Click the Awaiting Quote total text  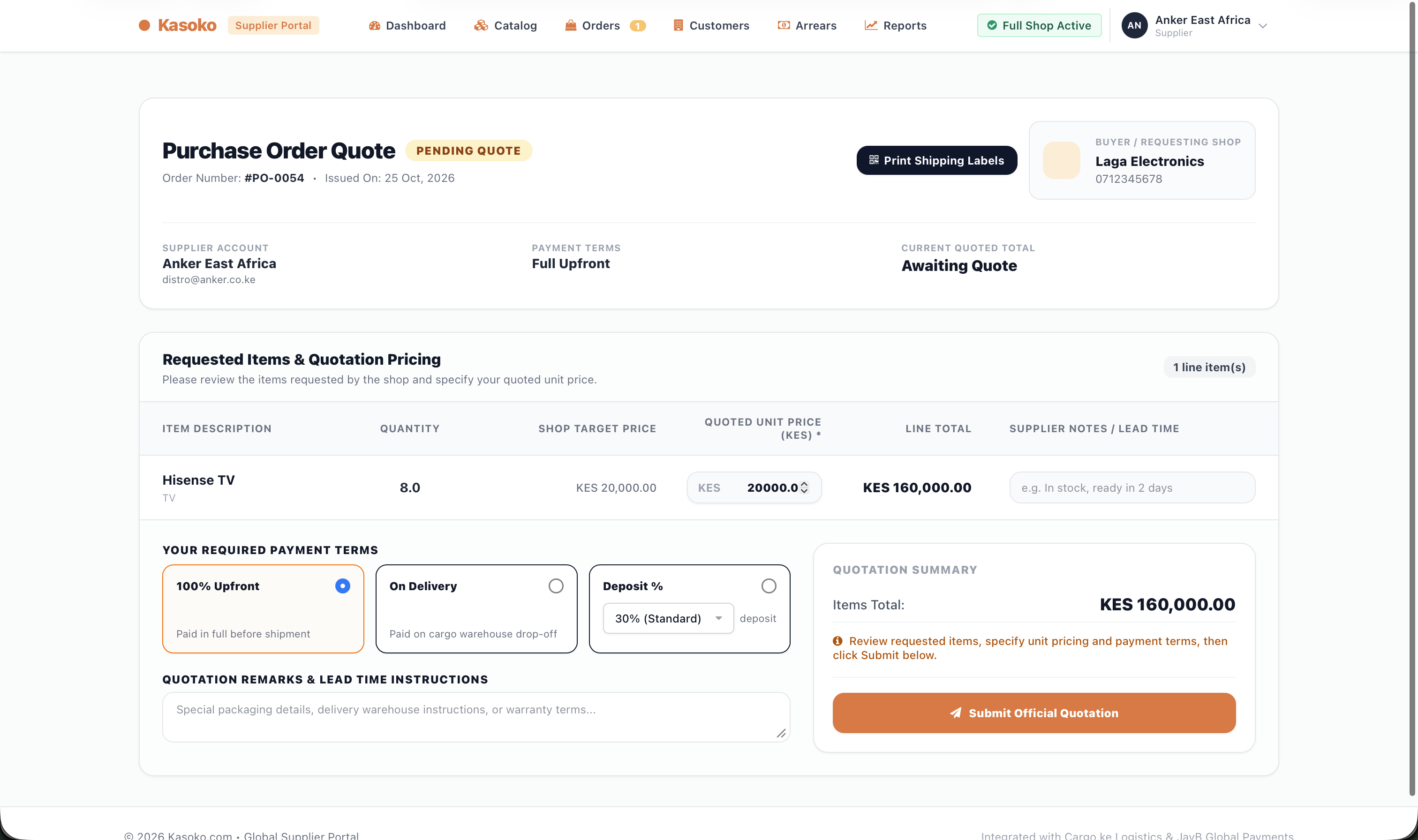[x=959, y=265]
